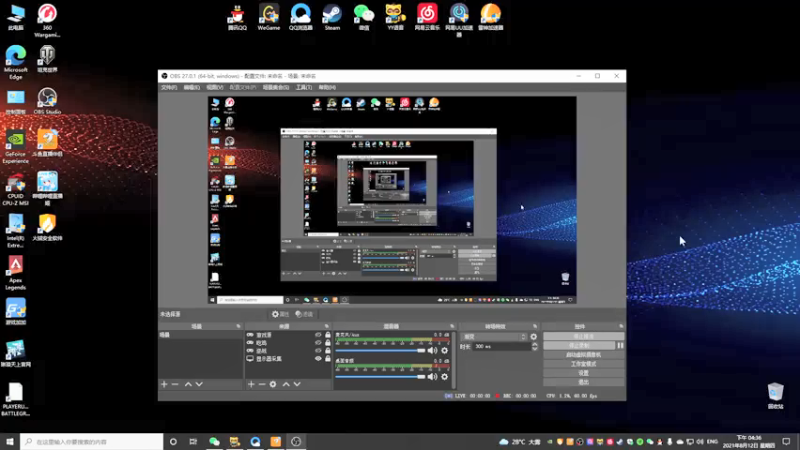Mute the 桌面音频 mixer channel
The height and width of the screenshot is (450, 800).
point(432,377)
